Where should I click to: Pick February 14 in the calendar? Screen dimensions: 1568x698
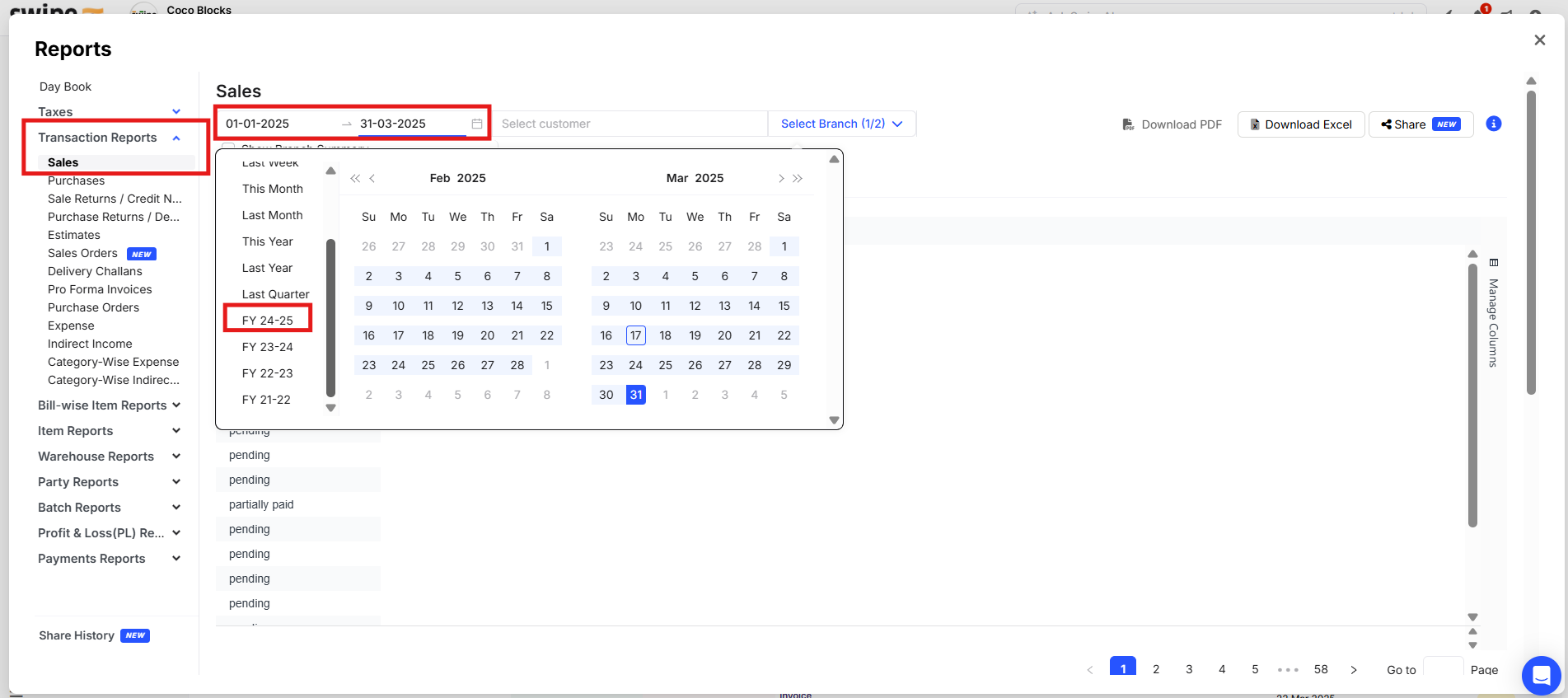(517, 306)
